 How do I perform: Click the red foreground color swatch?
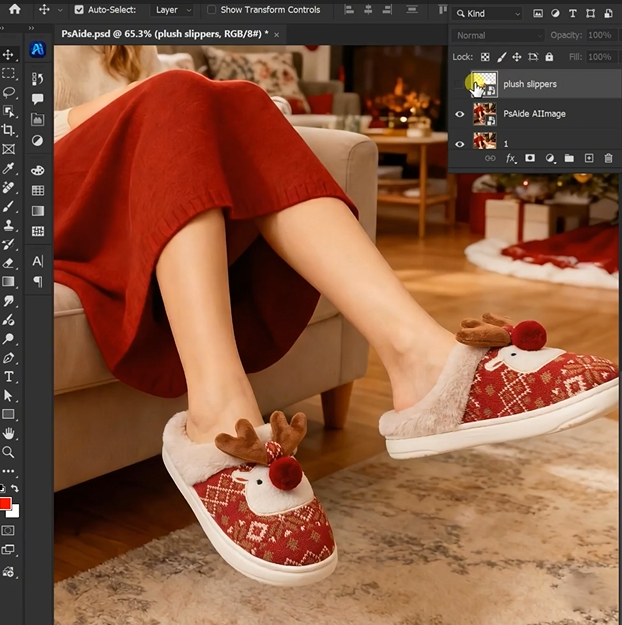(x=4, y=503)
